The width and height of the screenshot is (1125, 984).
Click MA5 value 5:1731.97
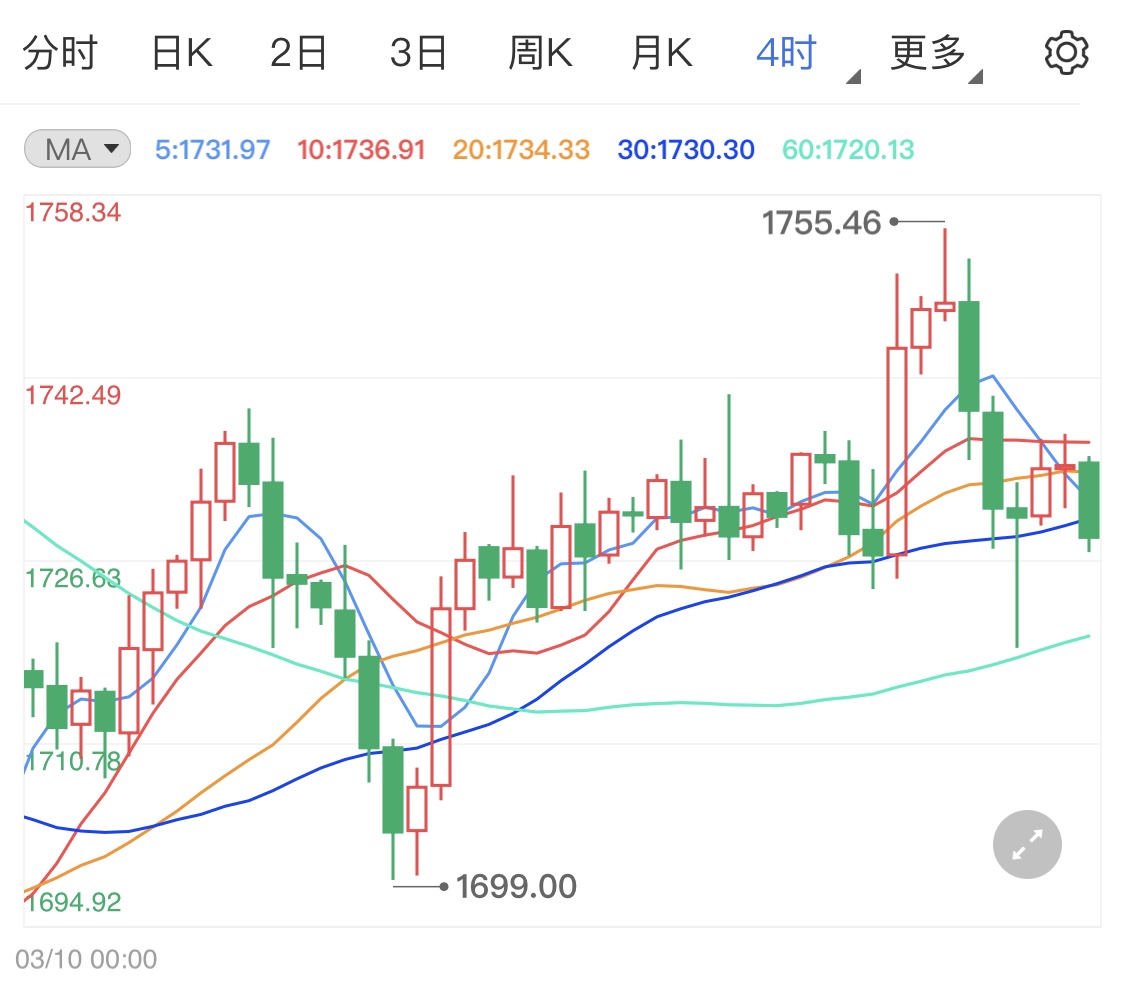pyautogui.click(x=212, y=149)
